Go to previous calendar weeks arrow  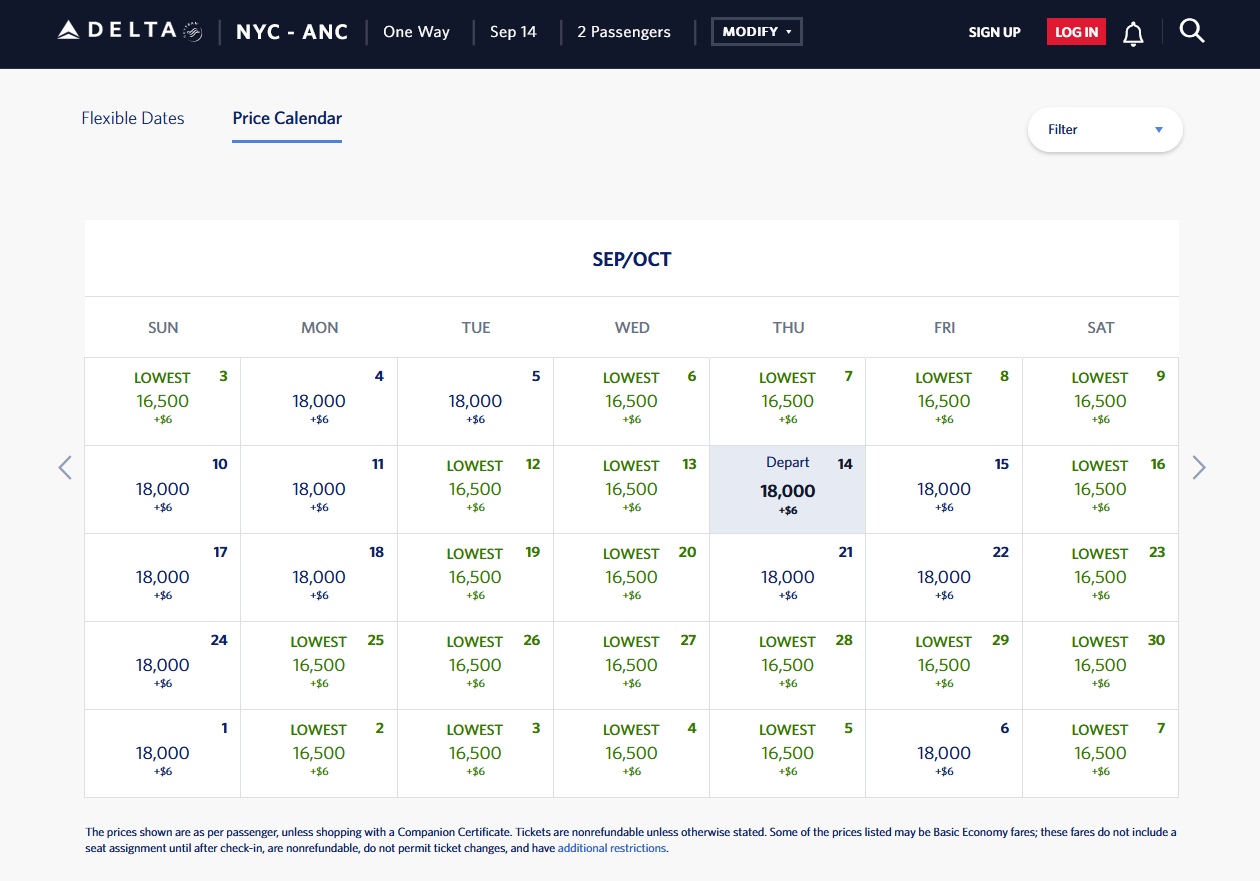click(65, 467)
